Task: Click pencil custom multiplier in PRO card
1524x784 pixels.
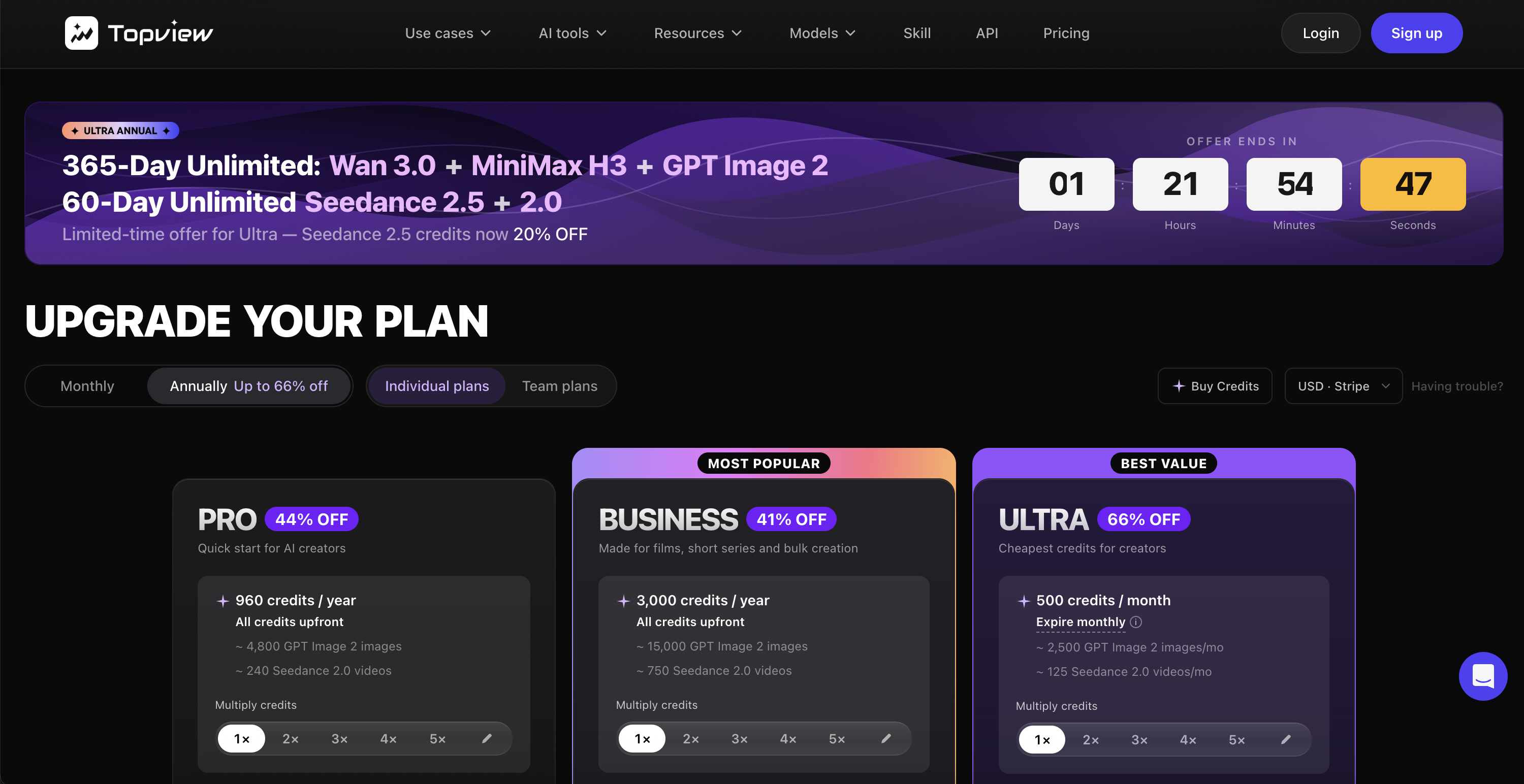Action: point(487,738)
